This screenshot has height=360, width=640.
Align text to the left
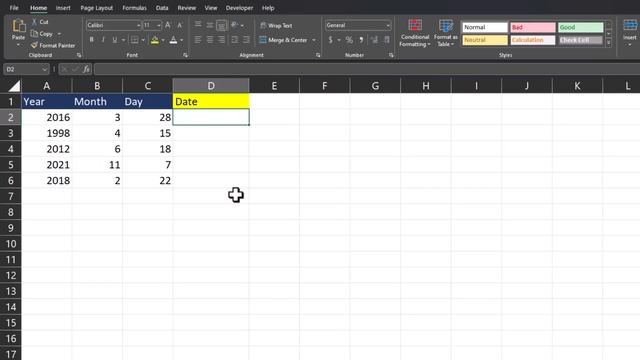[198, 40]
